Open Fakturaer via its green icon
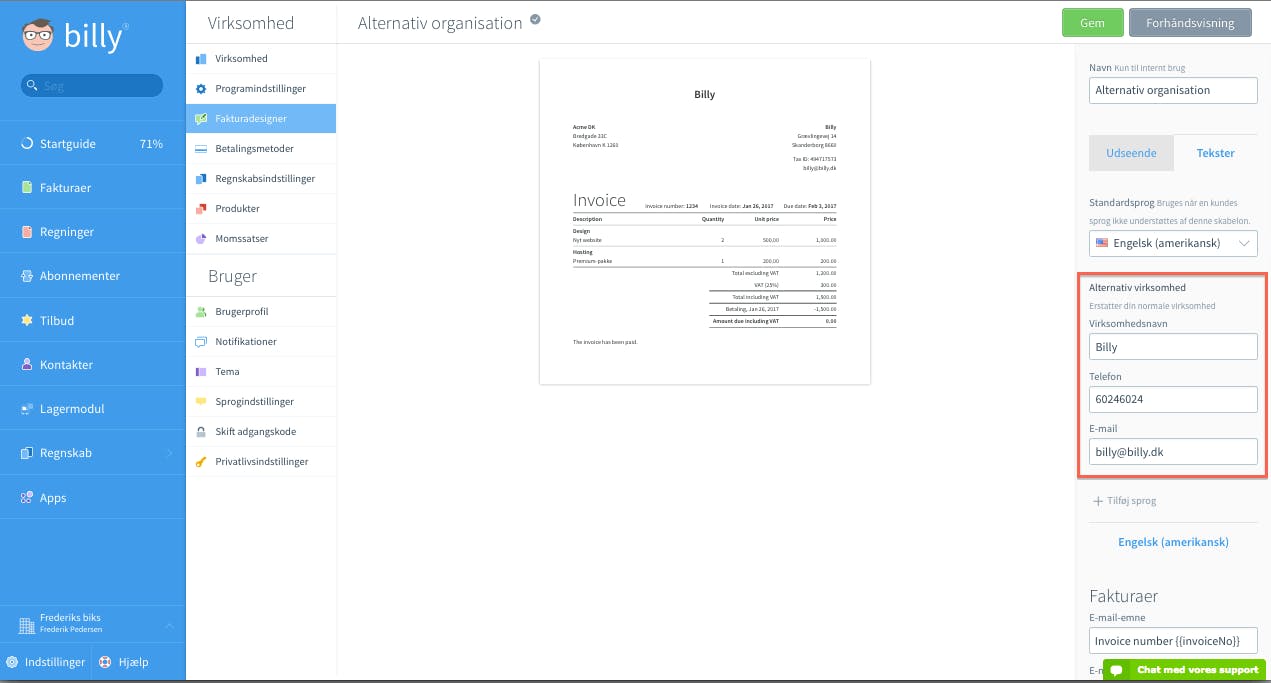1271x683 pixels. [28, 188]
